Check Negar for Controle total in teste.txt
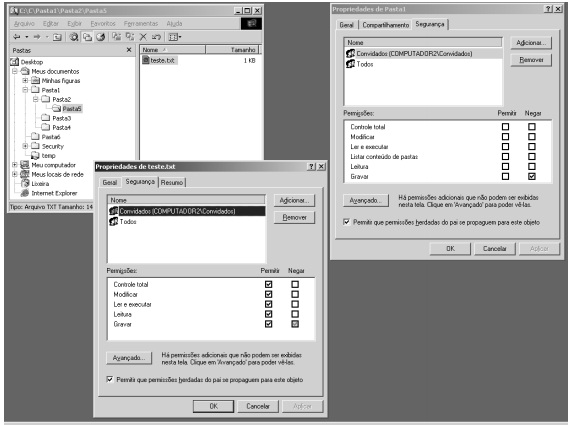The image size is (574, 425). point(295,284)
